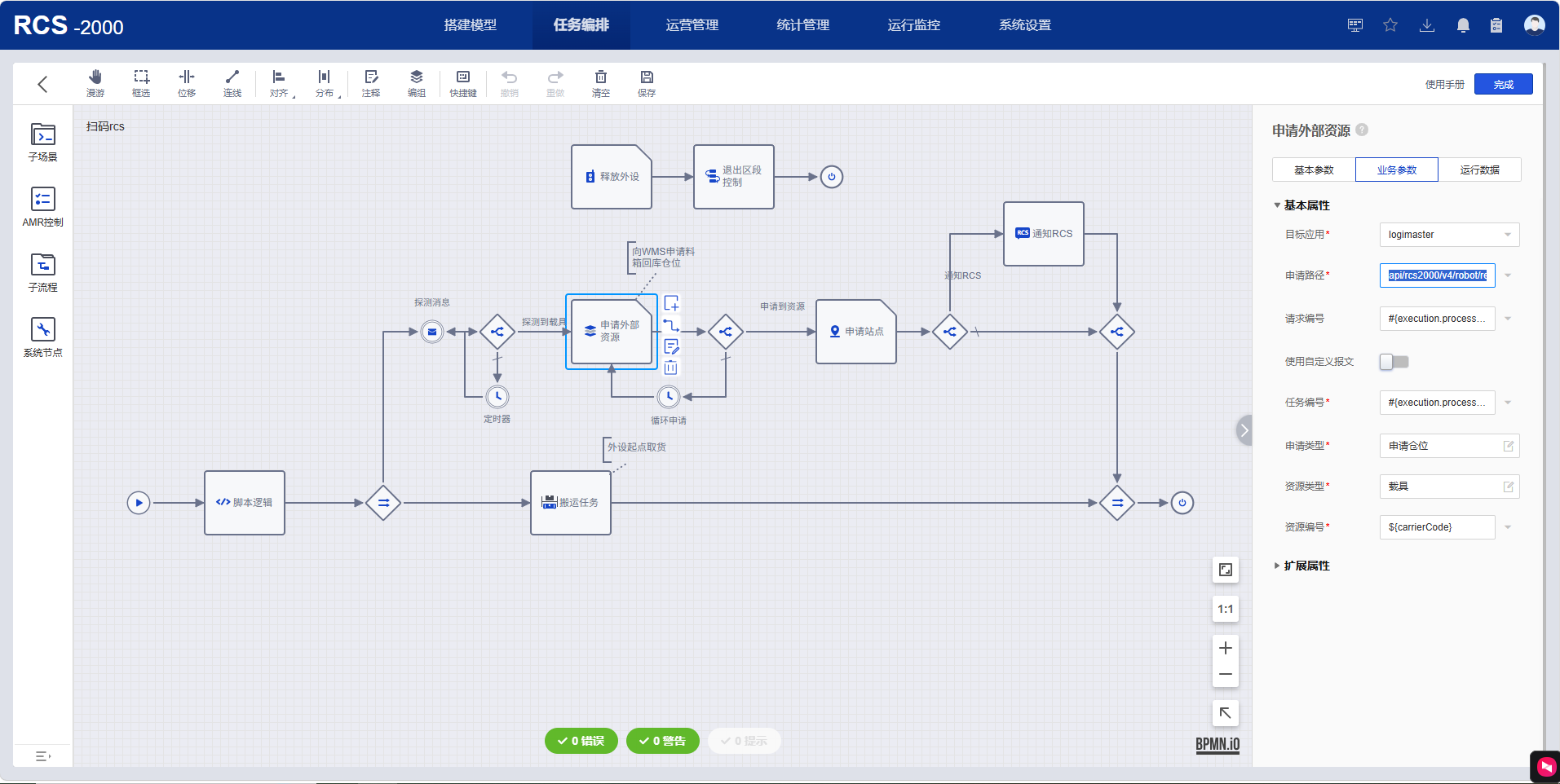
Task: Zoom out on the canvas
Action: click(1226, 674)
